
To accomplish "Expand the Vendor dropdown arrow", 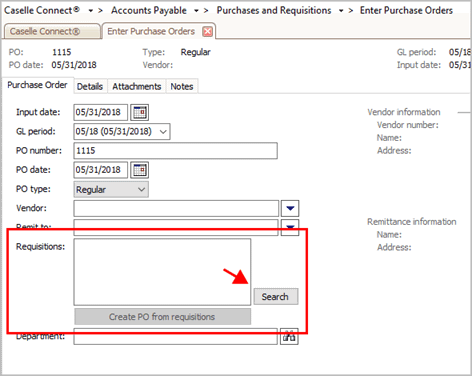I will pos(290,209).
